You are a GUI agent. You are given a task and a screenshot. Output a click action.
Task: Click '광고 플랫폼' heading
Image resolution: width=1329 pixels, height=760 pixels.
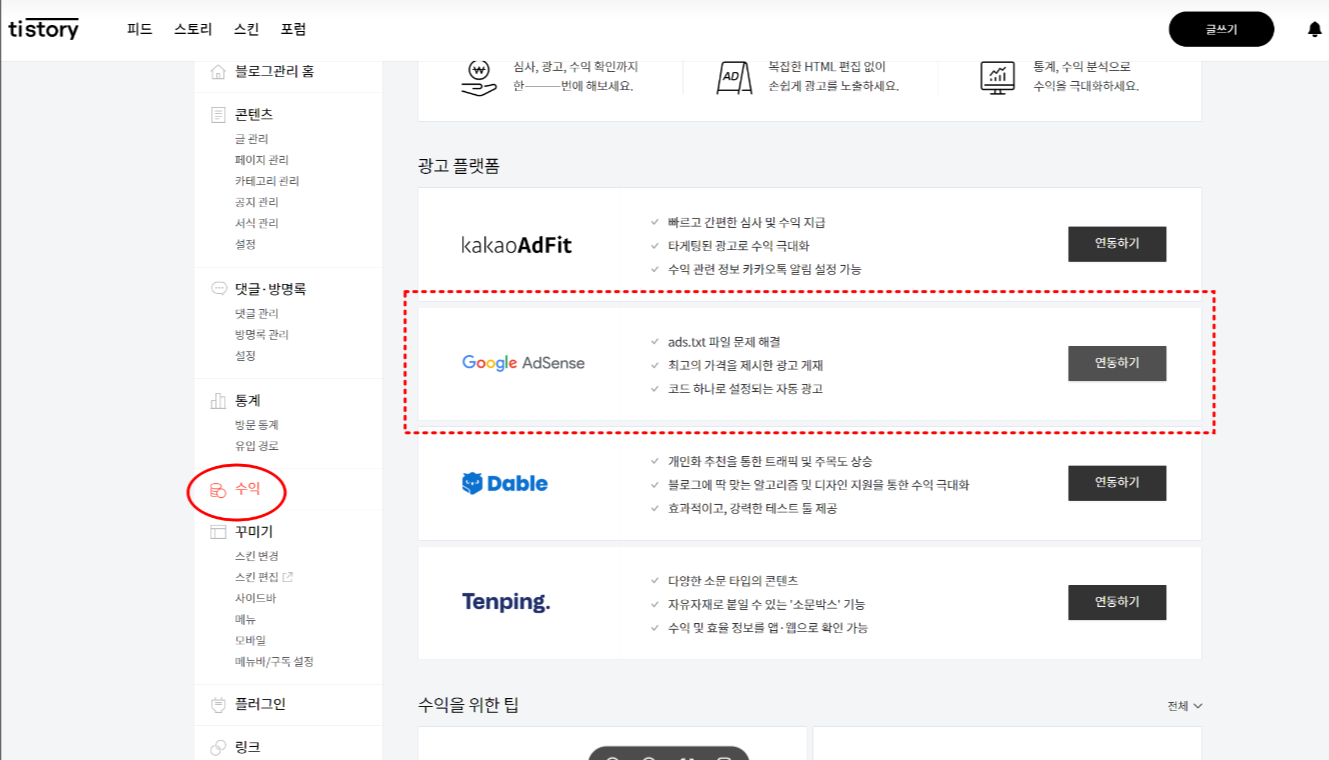(458, 166)
